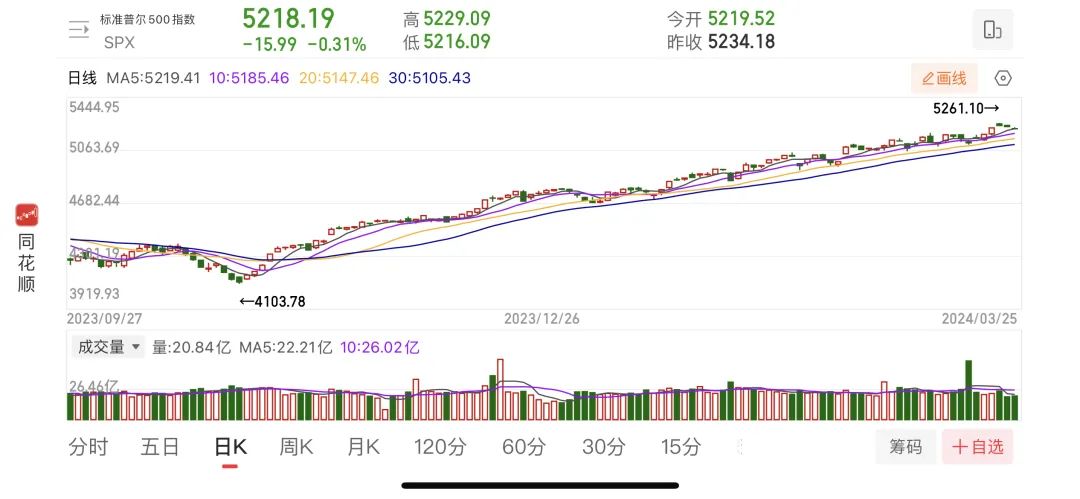
Task: Switch to 30分 tab
Action: tap(603, 447)
